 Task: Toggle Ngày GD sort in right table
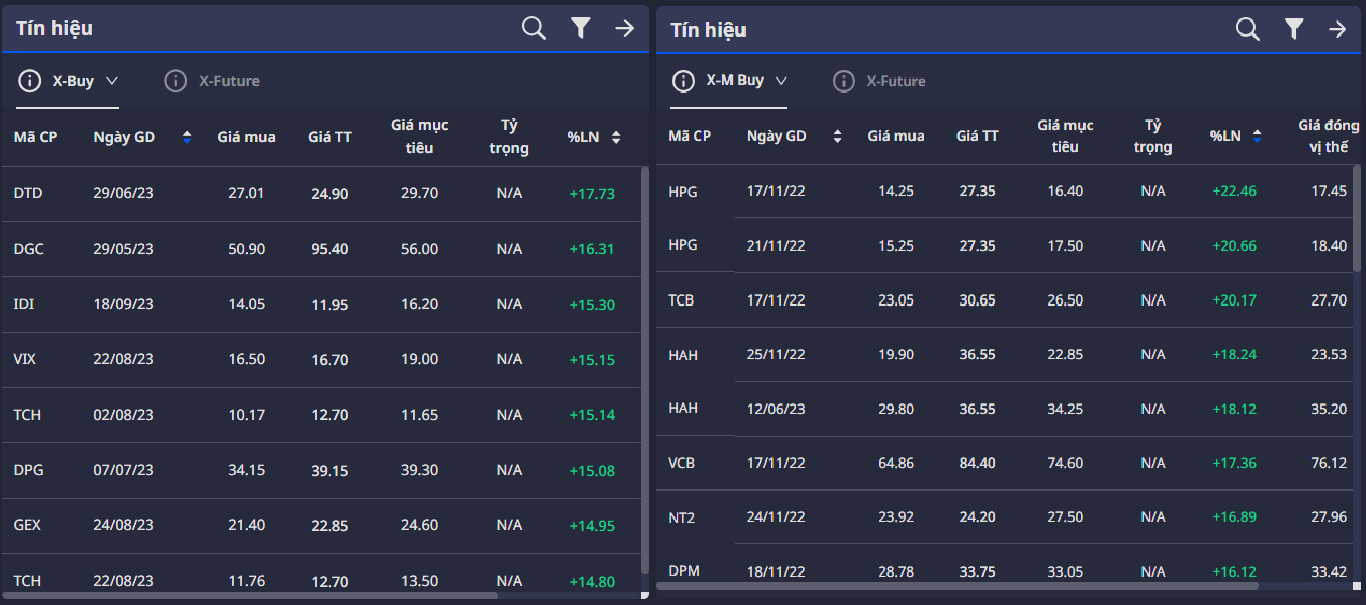point(837,136)
